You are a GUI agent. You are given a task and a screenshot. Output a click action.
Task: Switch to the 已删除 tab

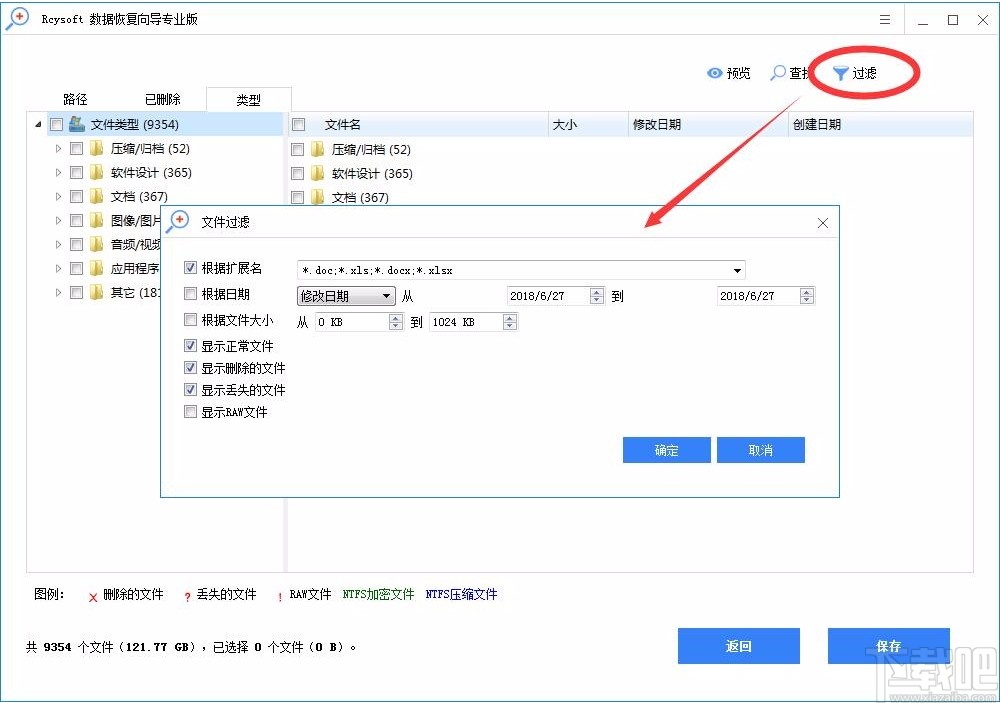click(x=161, y=99)
